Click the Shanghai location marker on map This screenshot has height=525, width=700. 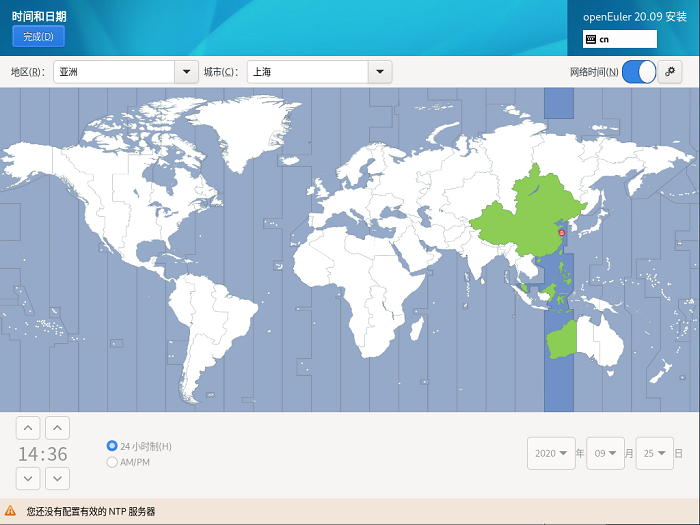561,232
